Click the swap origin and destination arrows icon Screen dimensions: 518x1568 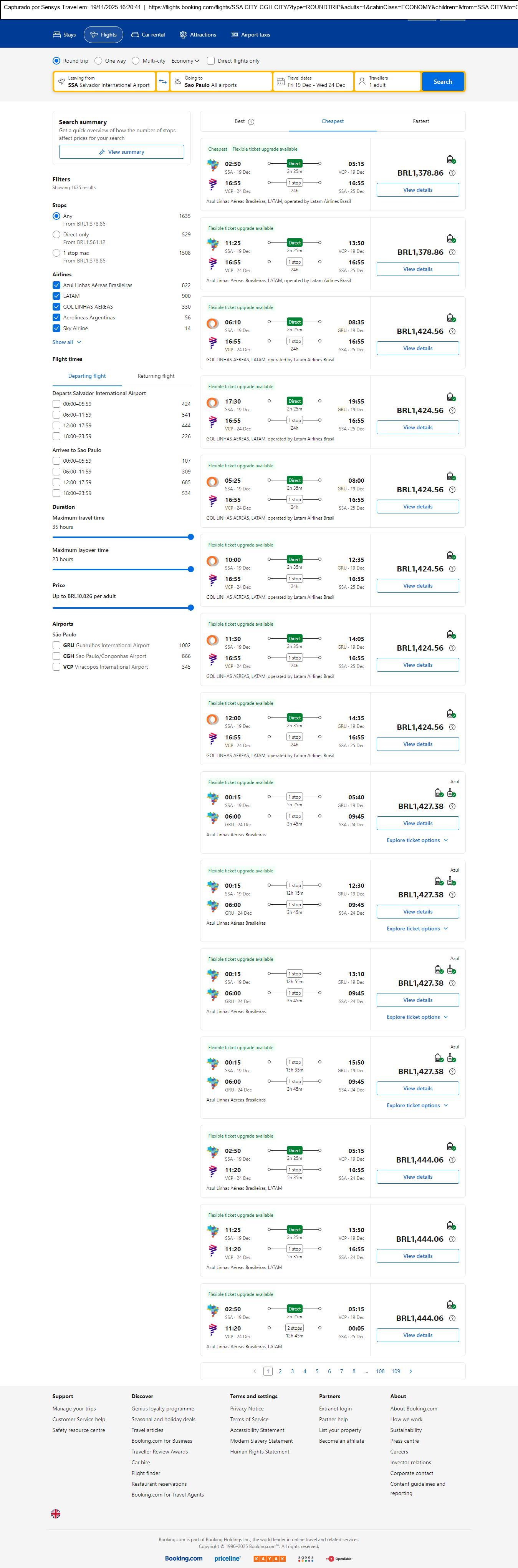pos(162,81)
